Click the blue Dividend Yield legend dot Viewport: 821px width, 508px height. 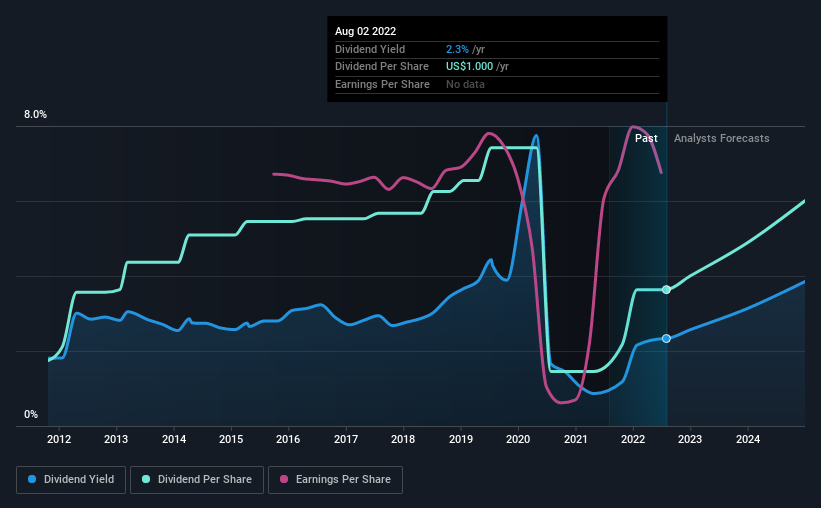point(32,479)
